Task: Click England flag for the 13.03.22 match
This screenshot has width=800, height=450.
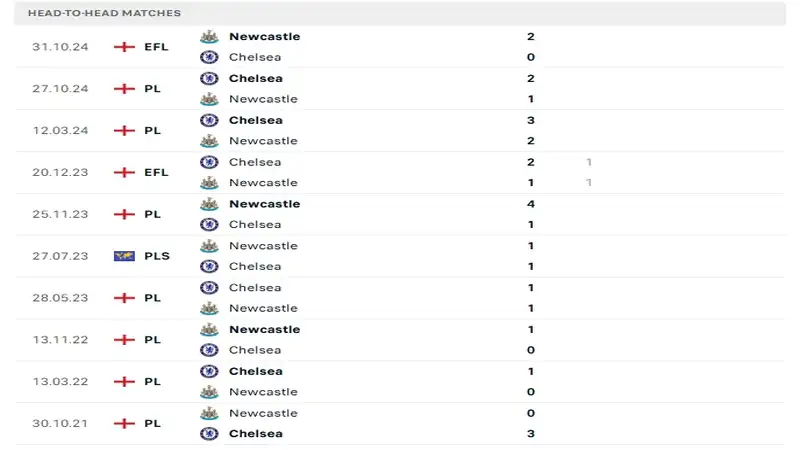Action: (x=124, y=381)
